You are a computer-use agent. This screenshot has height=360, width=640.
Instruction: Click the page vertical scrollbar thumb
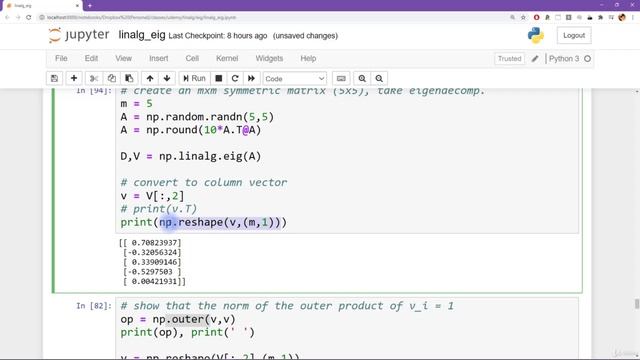(637, 304)
